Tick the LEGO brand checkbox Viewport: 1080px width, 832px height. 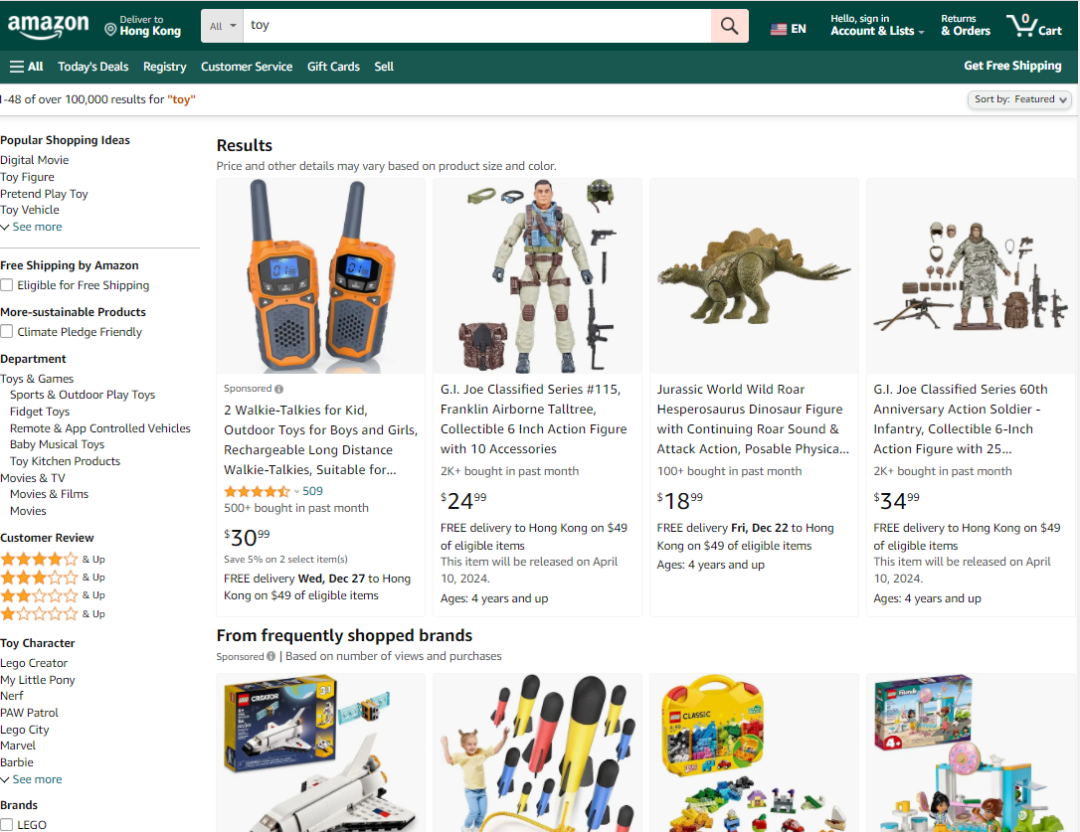tap(7, 825)
